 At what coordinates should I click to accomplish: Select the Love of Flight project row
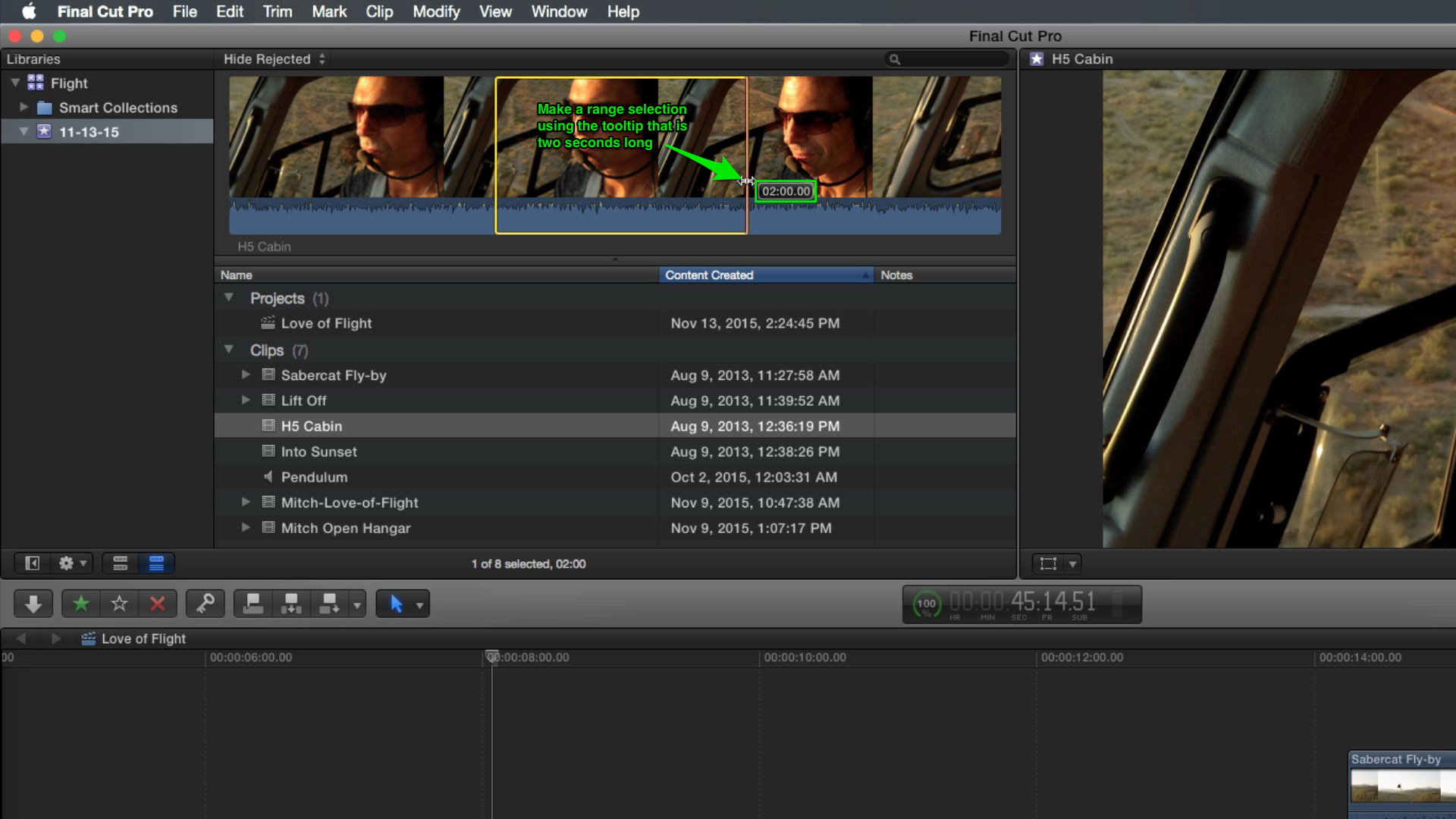(615, 323)
